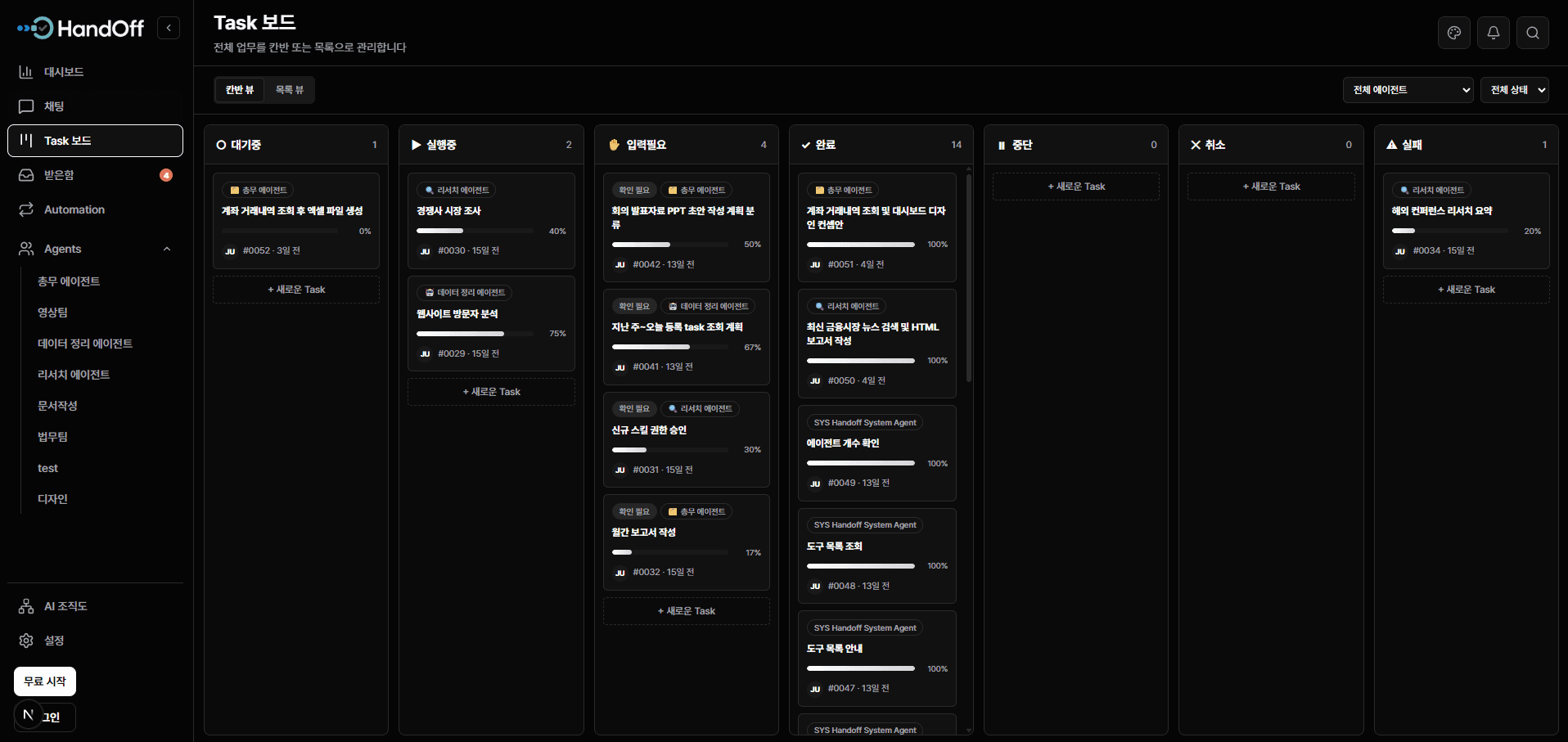Click the 완료 column scrollbar
The height and width of the screenshot is (742, 1568).
[969, 278]
